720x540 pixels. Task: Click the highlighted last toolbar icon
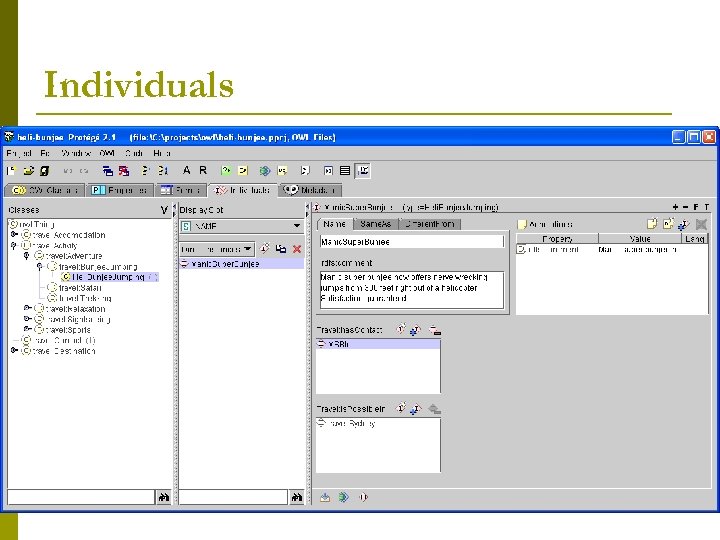pyautogui.click(x=363, y=171)
